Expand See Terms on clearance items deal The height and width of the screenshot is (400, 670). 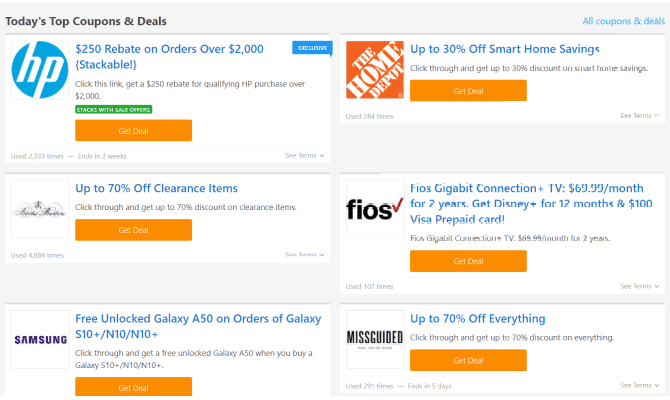(305, 255)
